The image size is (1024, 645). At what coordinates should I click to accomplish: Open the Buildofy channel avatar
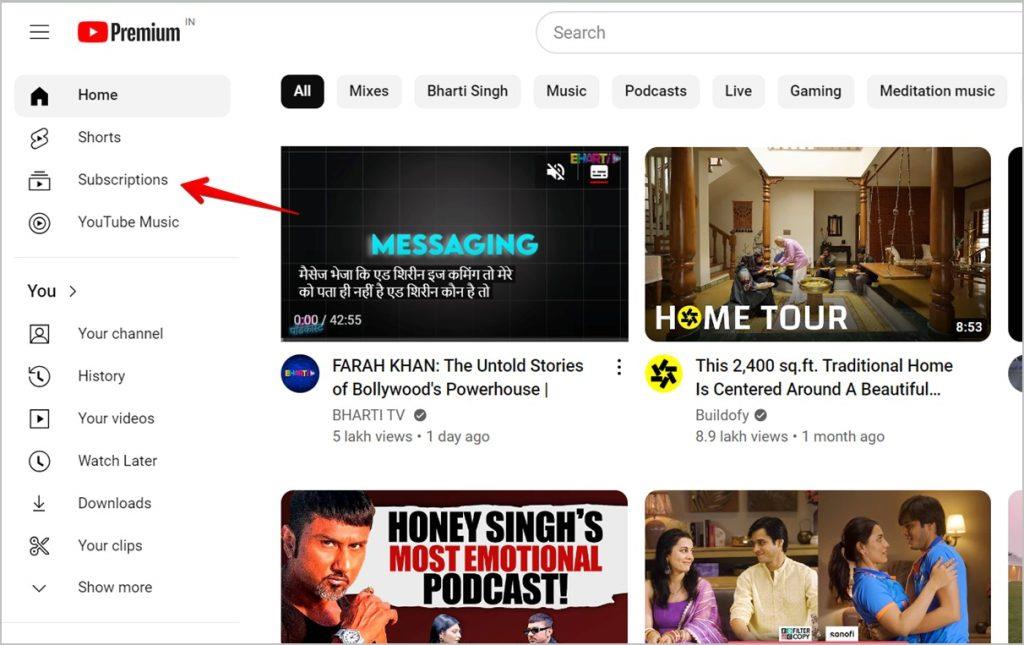(664, 373)
